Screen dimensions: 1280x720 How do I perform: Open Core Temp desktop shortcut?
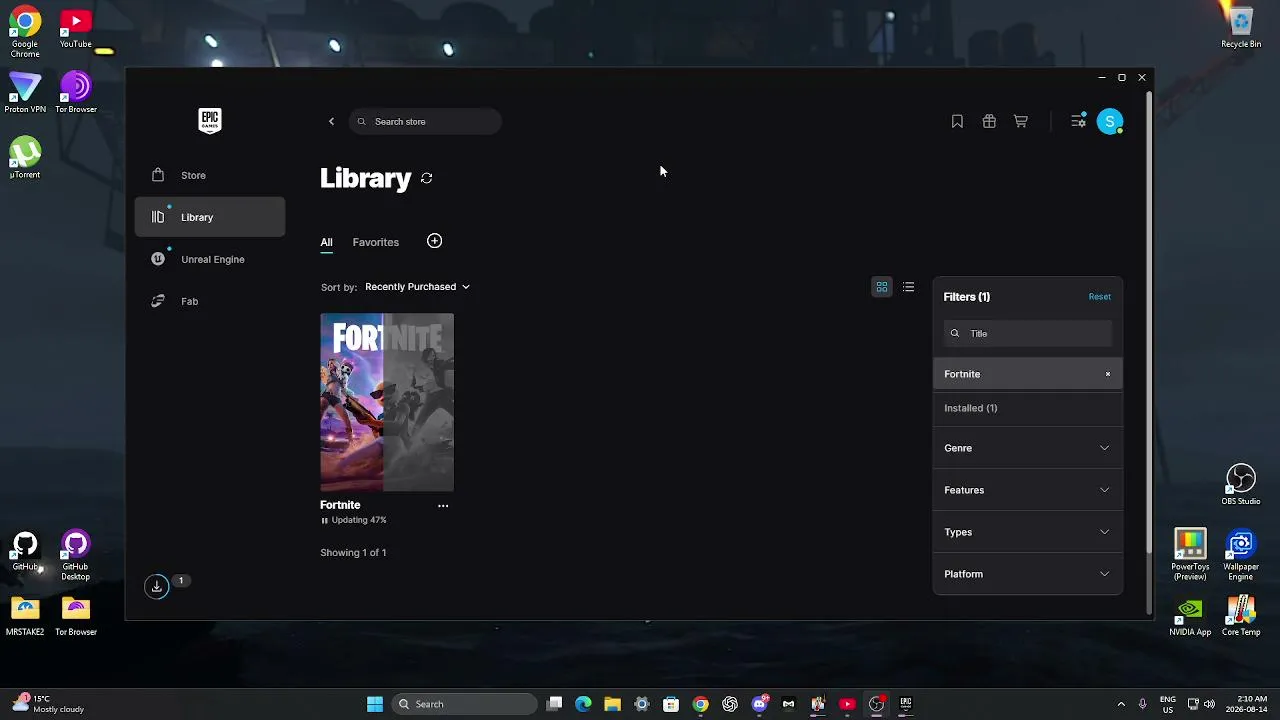[1241, 616]
